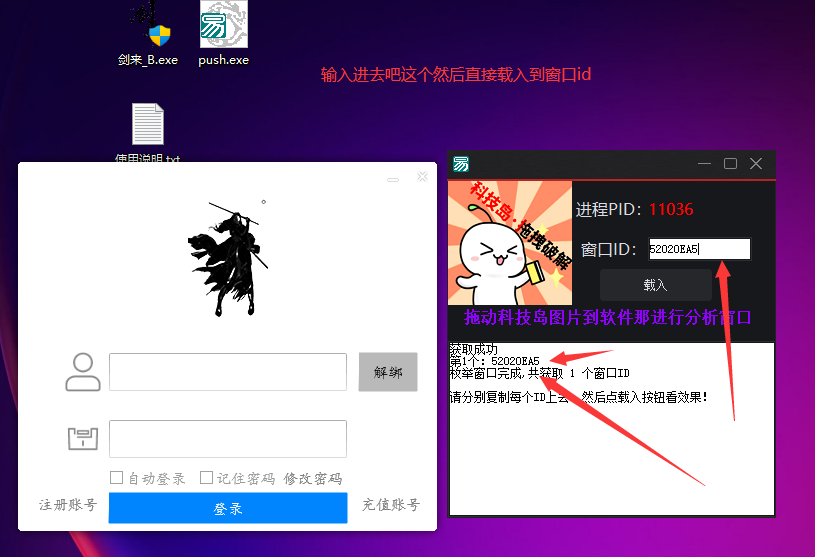Enable the 自动登录 checkbox
815x557 pixels.
point(117,478)
